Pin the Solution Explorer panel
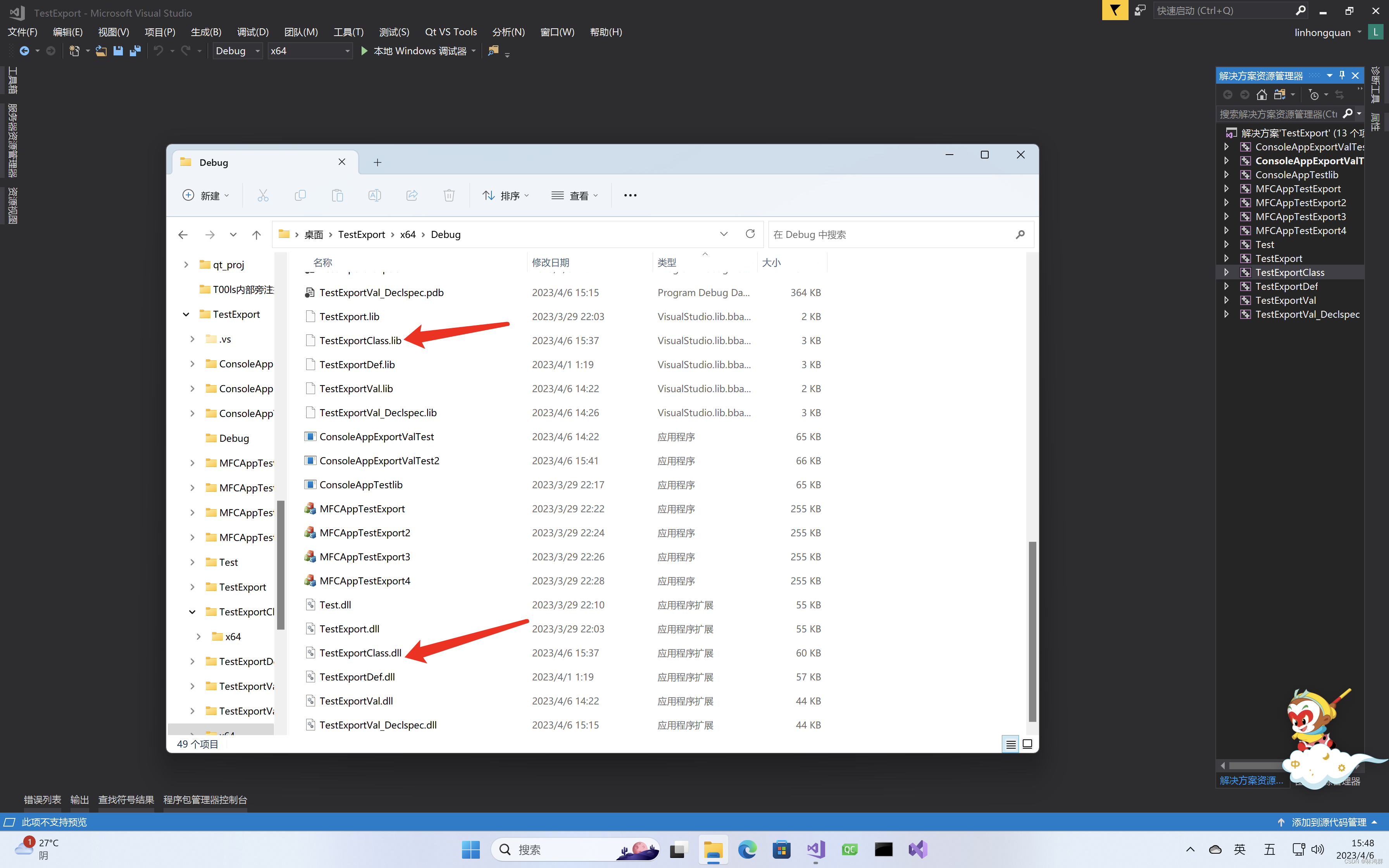The width and height of the screenshot is (1389, 868). 1342,75
